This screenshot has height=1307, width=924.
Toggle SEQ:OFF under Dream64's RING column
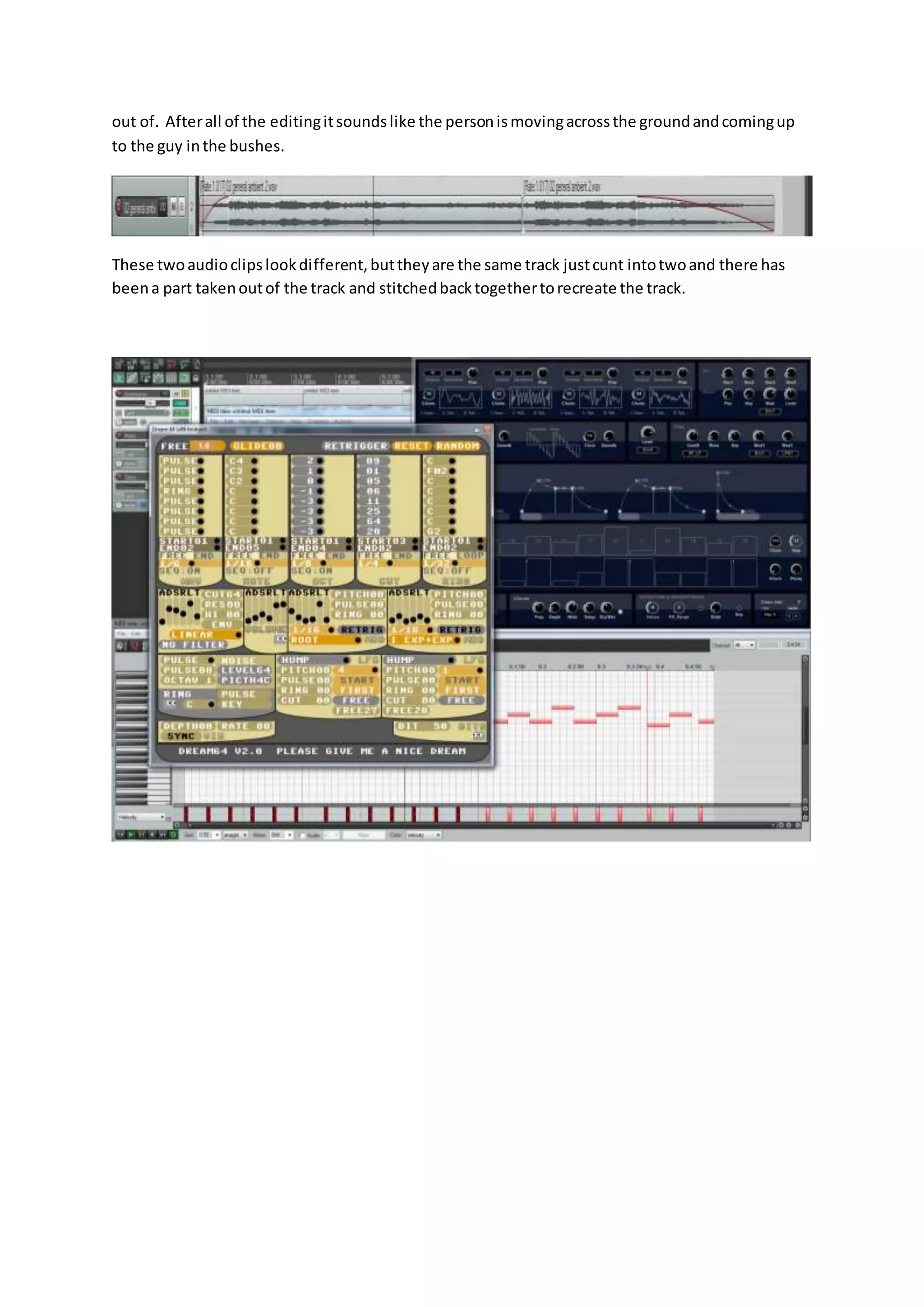coord(447,570)
